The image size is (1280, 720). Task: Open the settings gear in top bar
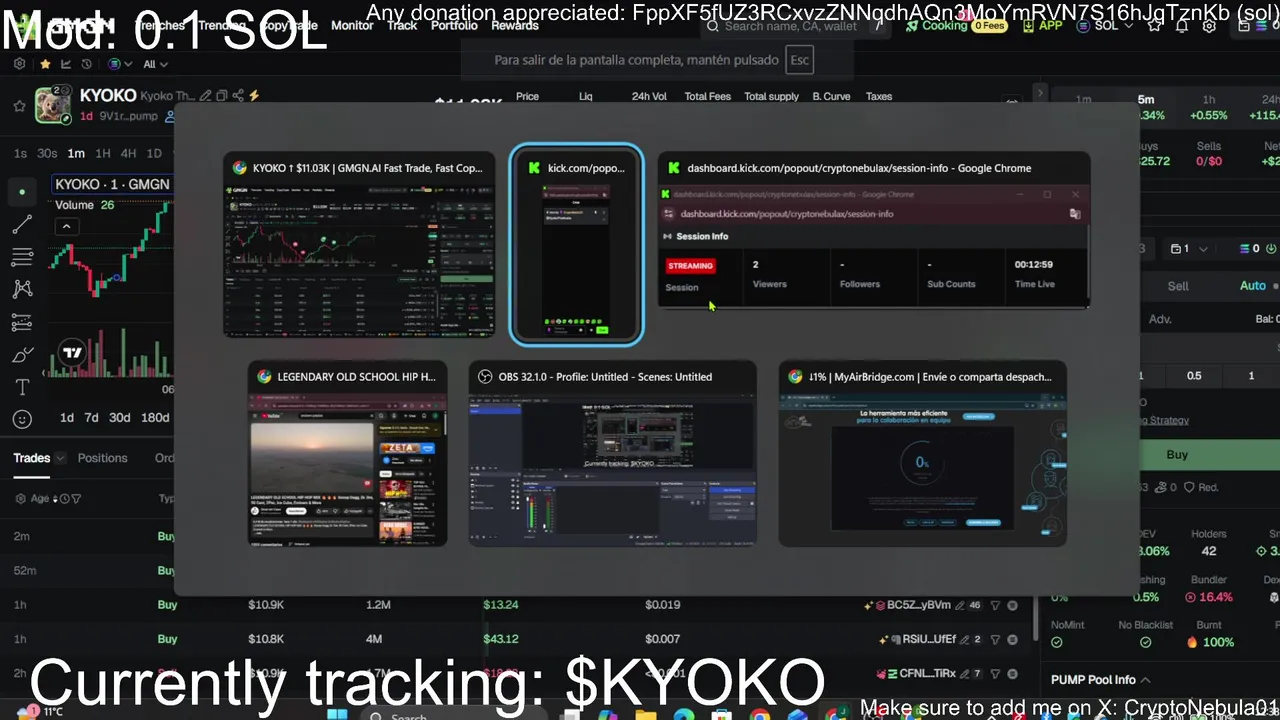tap(1209, 26)
